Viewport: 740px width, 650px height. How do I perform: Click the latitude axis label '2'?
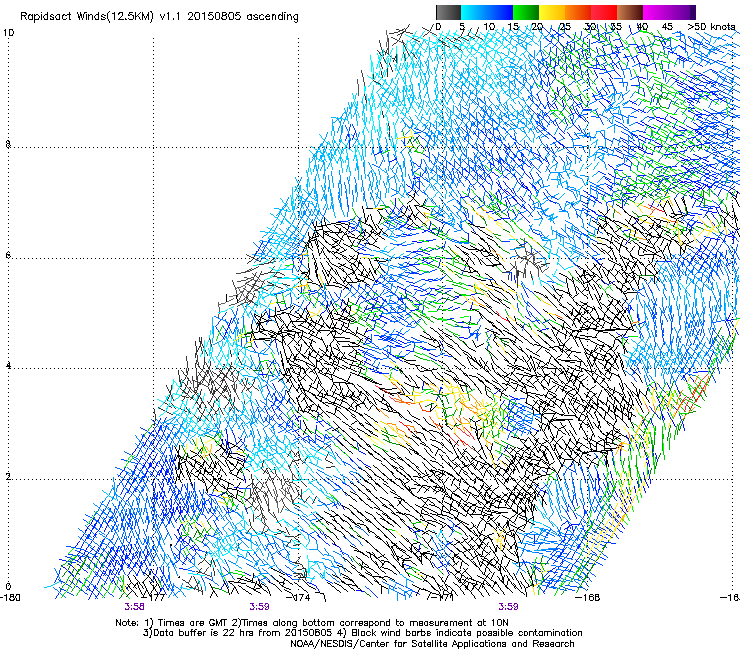coord(8,476)
